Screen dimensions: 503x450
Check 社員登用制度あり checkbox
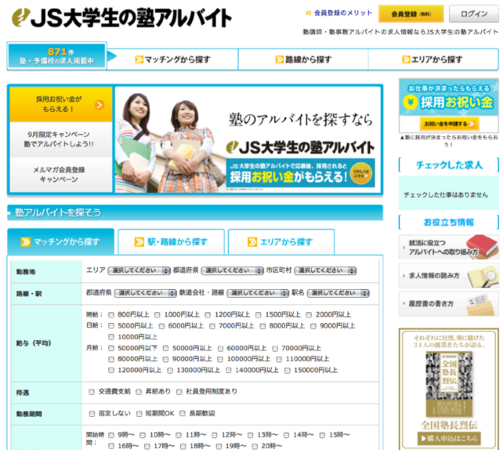[x=179, y=392]
